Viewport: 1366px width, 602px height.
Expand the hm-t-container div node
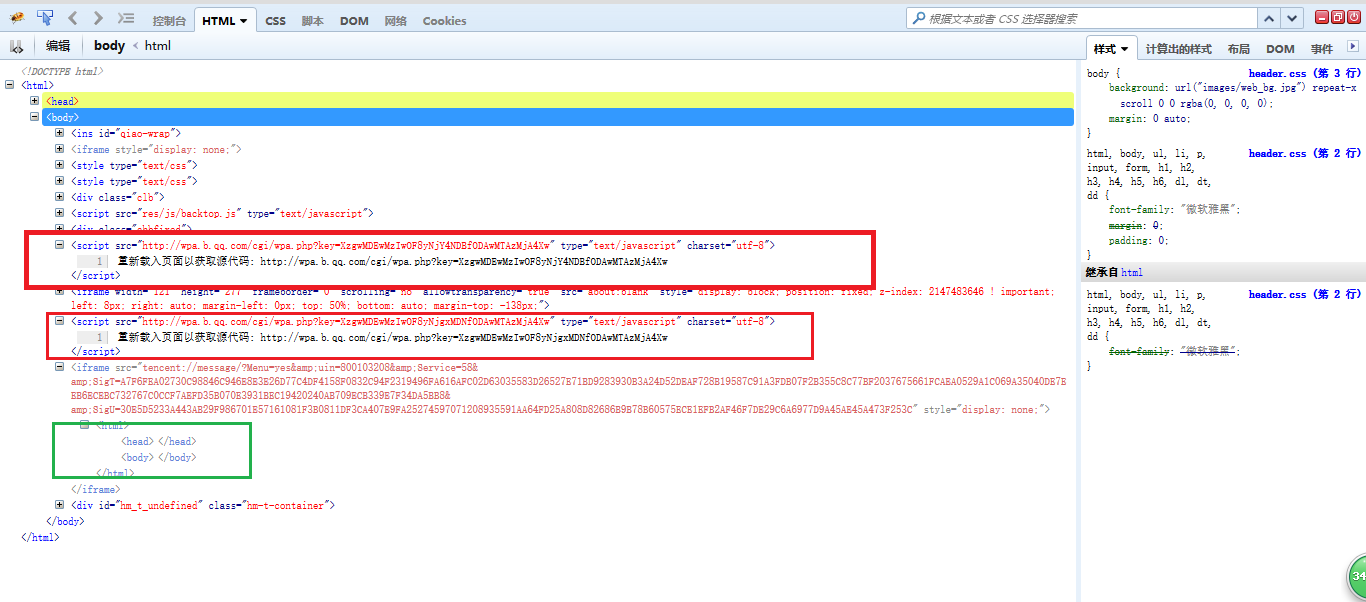pyautogui.click(x=60, y=505)
